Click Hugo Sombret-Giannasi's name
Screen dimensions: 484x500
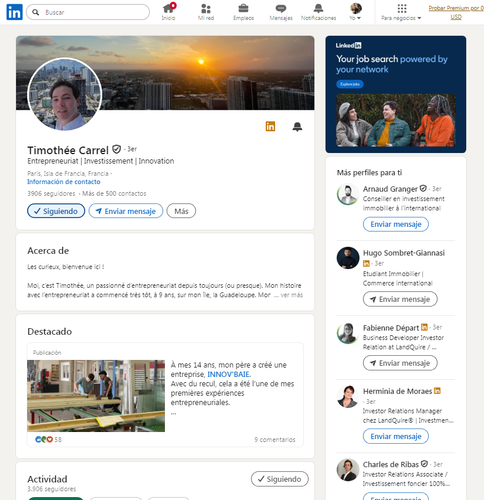[x=404, y=253]
